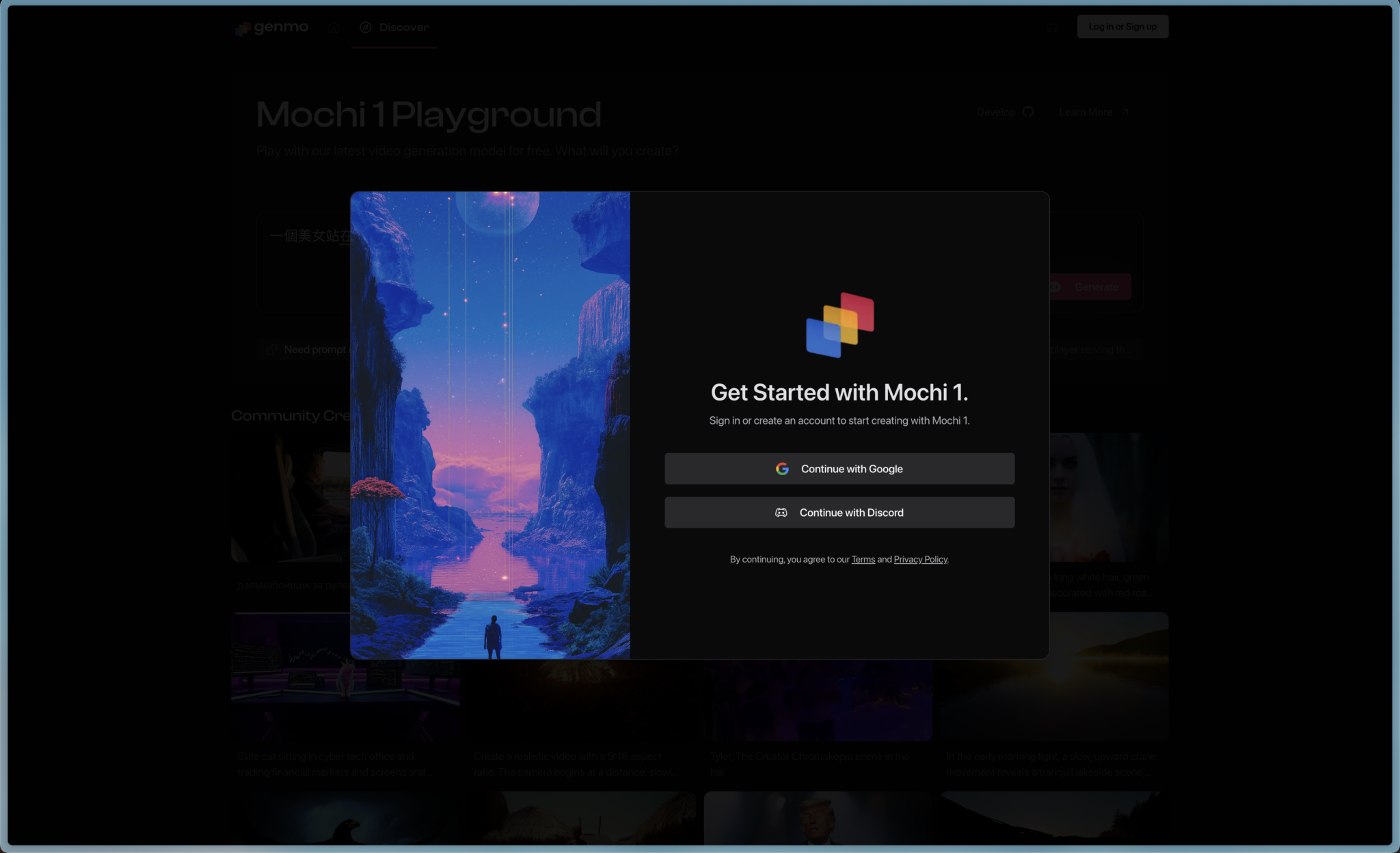Open the Privacy Policy link
The width and height of the screenshot is (1400, 853).
tap(920, 559)
